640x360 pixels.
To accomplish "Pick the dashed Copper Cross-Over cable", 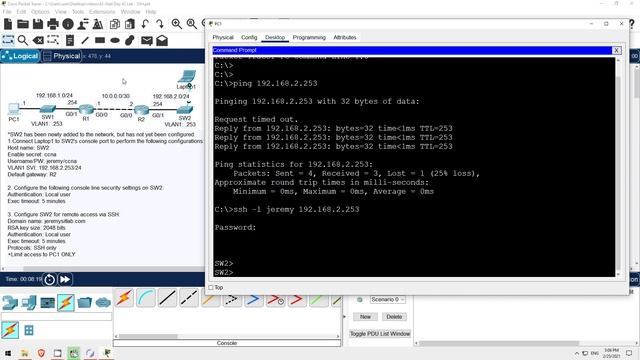I will pos(189,298).
